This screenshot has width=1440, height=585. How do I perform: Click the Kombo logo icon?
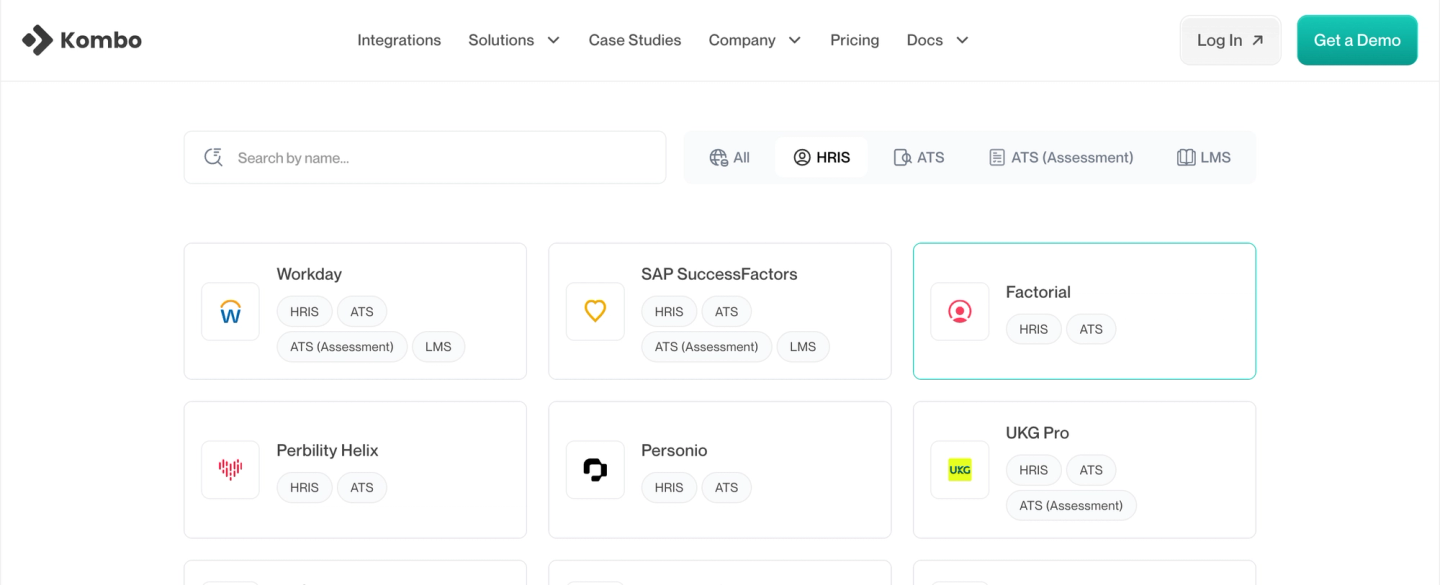[37, 40]
